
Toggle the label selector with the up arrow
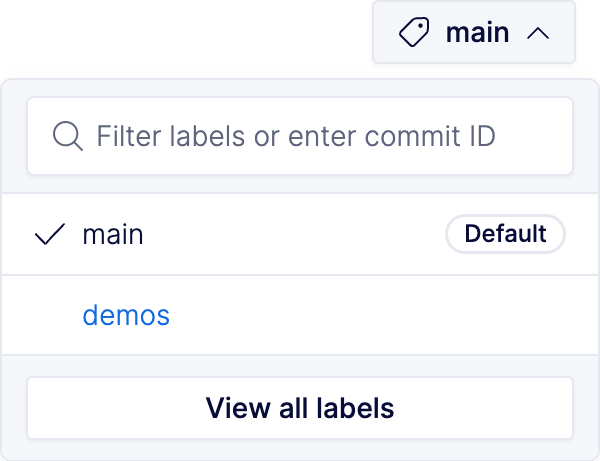pyautogui.click(x=538, y=33)
